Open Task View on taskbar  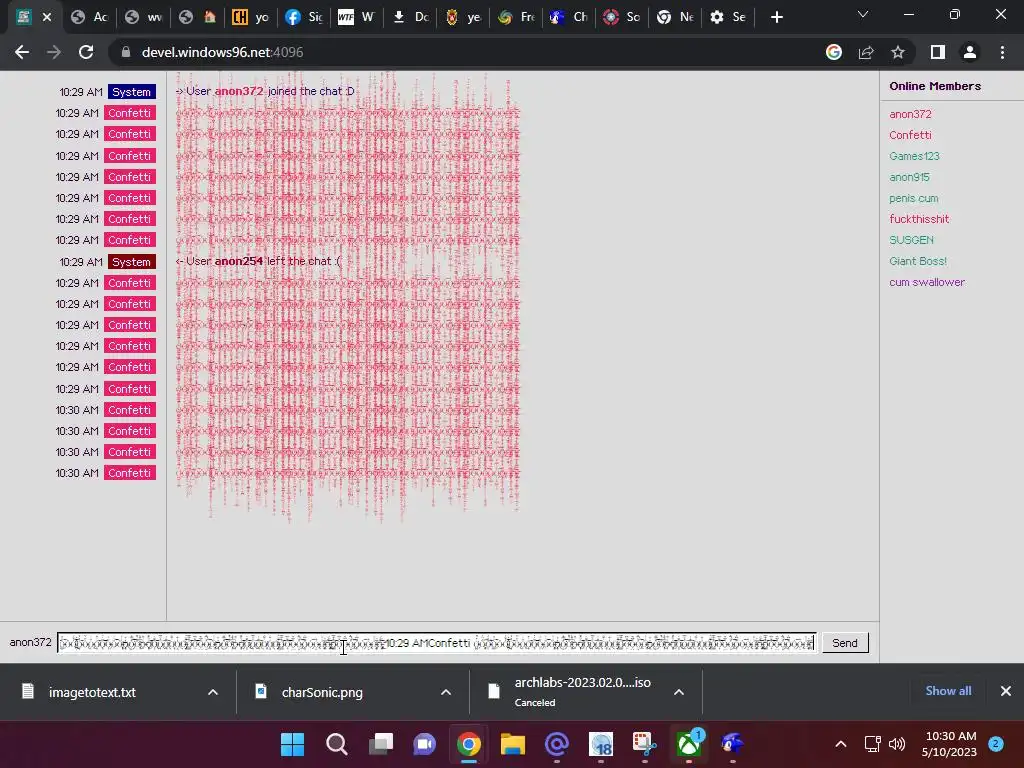381,744
